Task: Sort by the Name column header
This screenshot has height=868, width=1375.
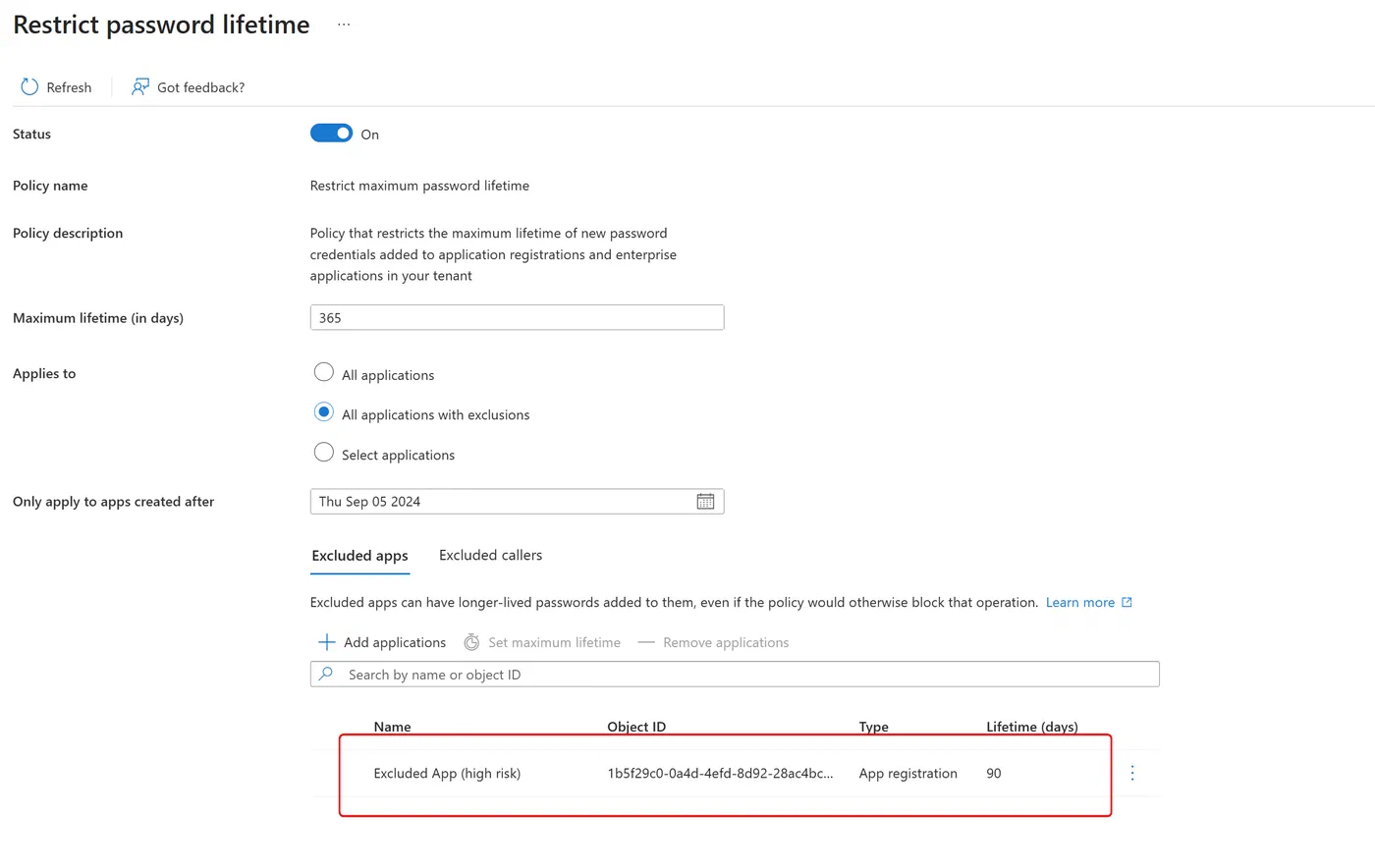Action: click(x=392, y=727)
